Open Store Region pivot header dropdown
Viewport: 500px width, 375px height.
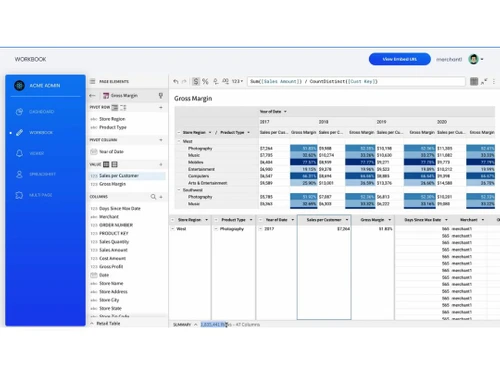click(210, 133)
